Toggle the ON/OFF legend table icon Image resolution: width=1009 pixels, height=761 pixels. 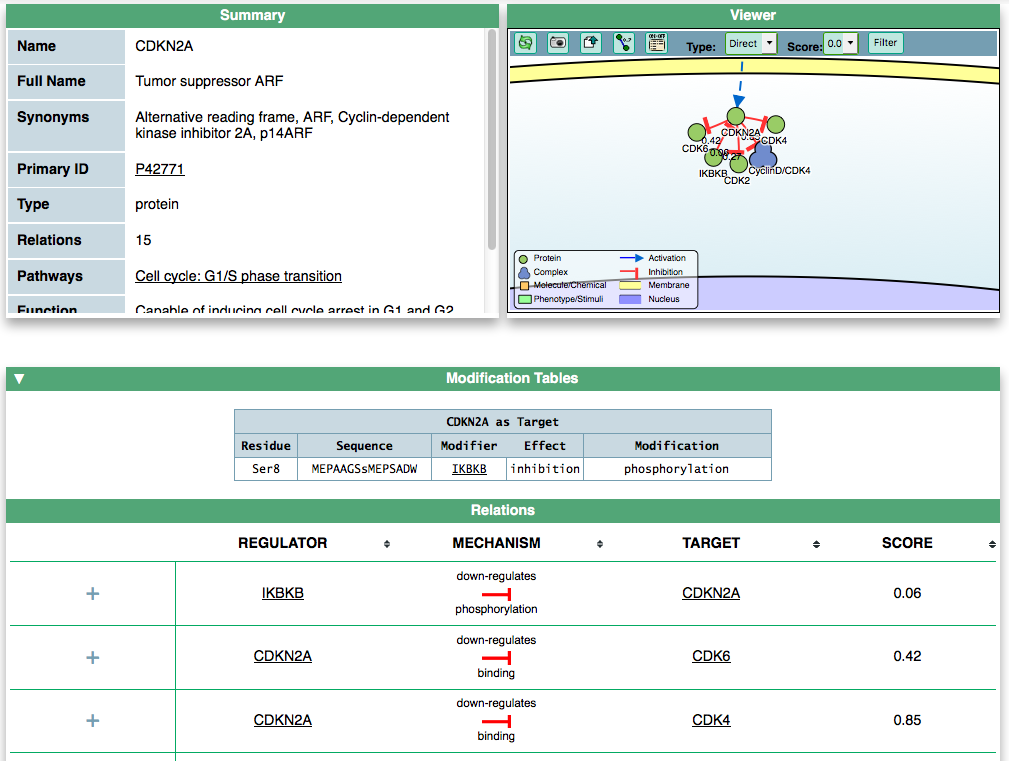click(656, 43)
